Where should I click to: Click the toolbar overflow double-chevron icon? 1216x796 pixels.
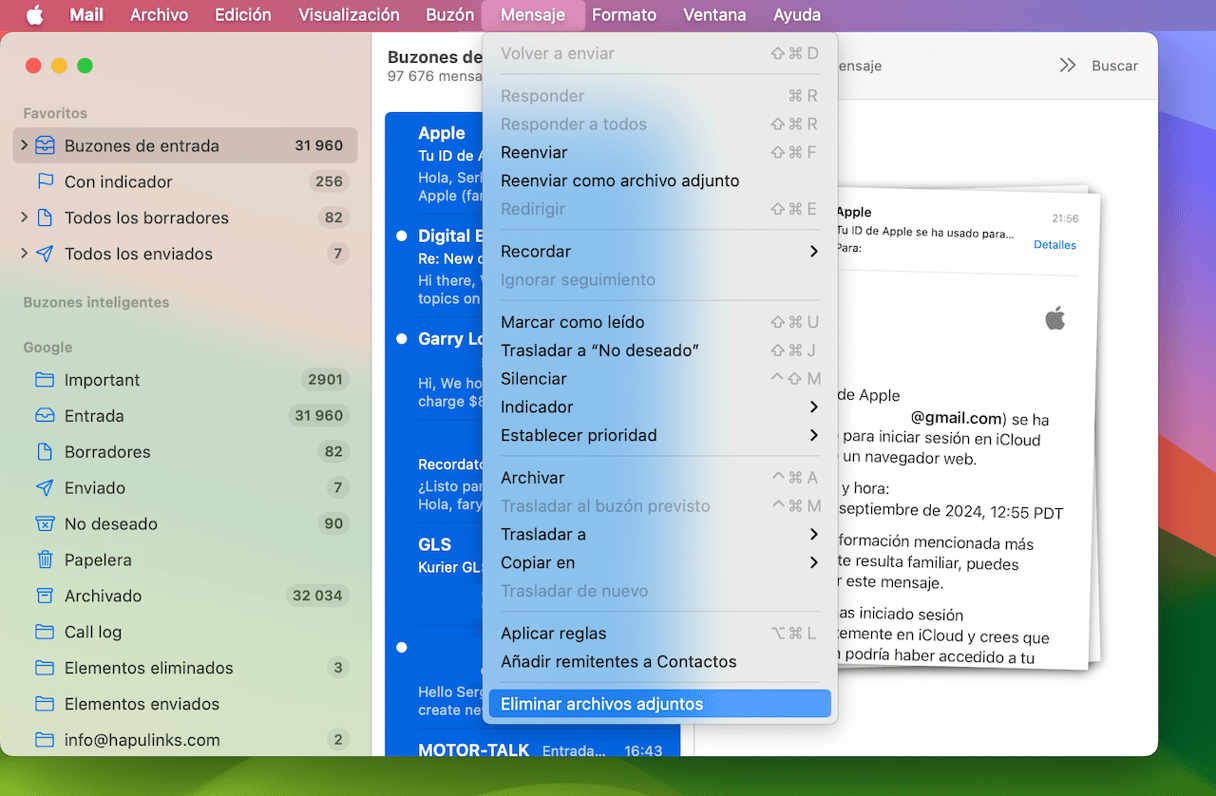click(x=1068, y=65)
